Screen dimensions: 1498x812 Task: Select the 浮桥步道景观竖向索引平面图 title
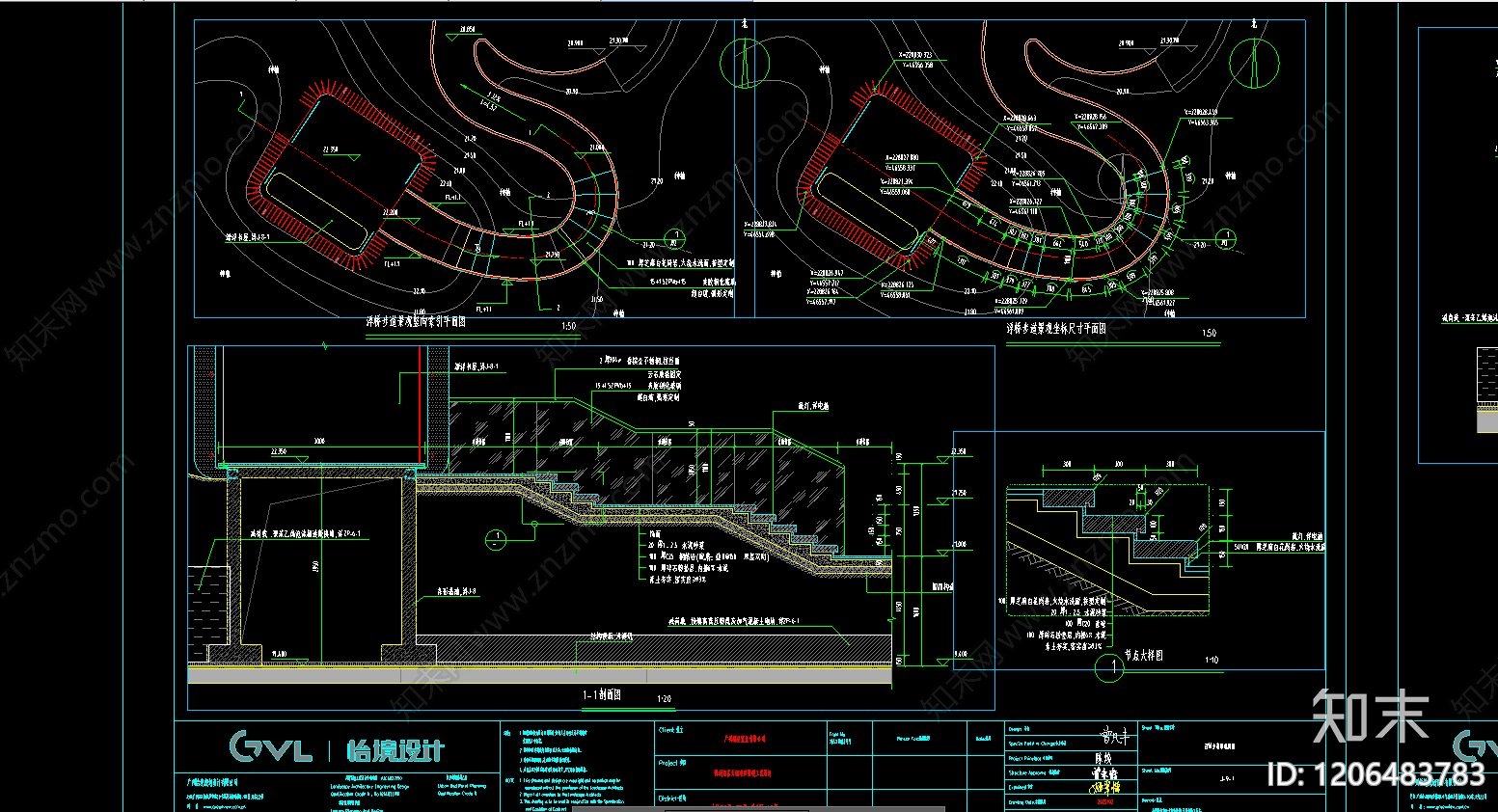416,321
